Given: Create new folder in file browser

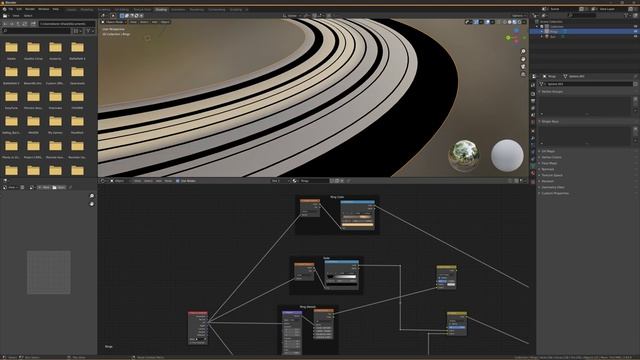Looking at the screenshot, I should (x=33, y=24).
